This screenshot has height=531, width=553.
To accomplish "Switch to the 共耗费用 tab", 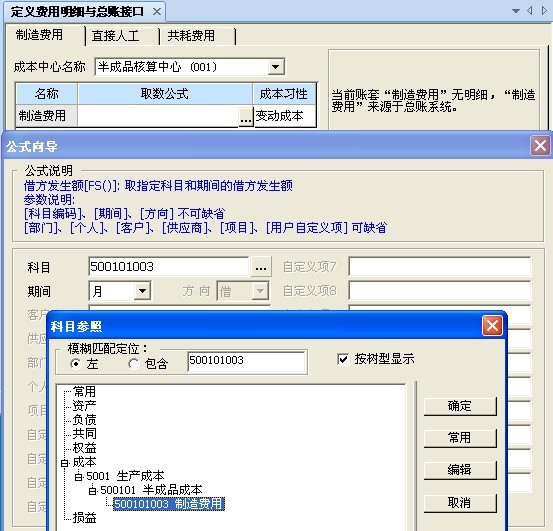I will [191, 36].
